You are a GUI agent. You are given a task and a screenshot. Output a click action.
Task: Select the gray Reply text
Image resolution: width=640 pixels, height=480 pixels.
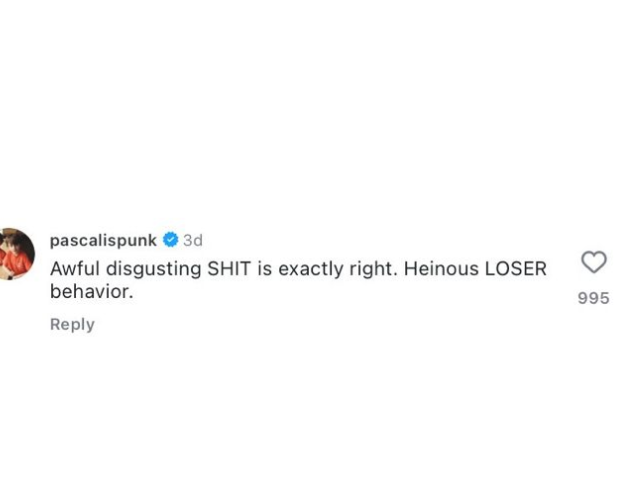click(72, 324)
